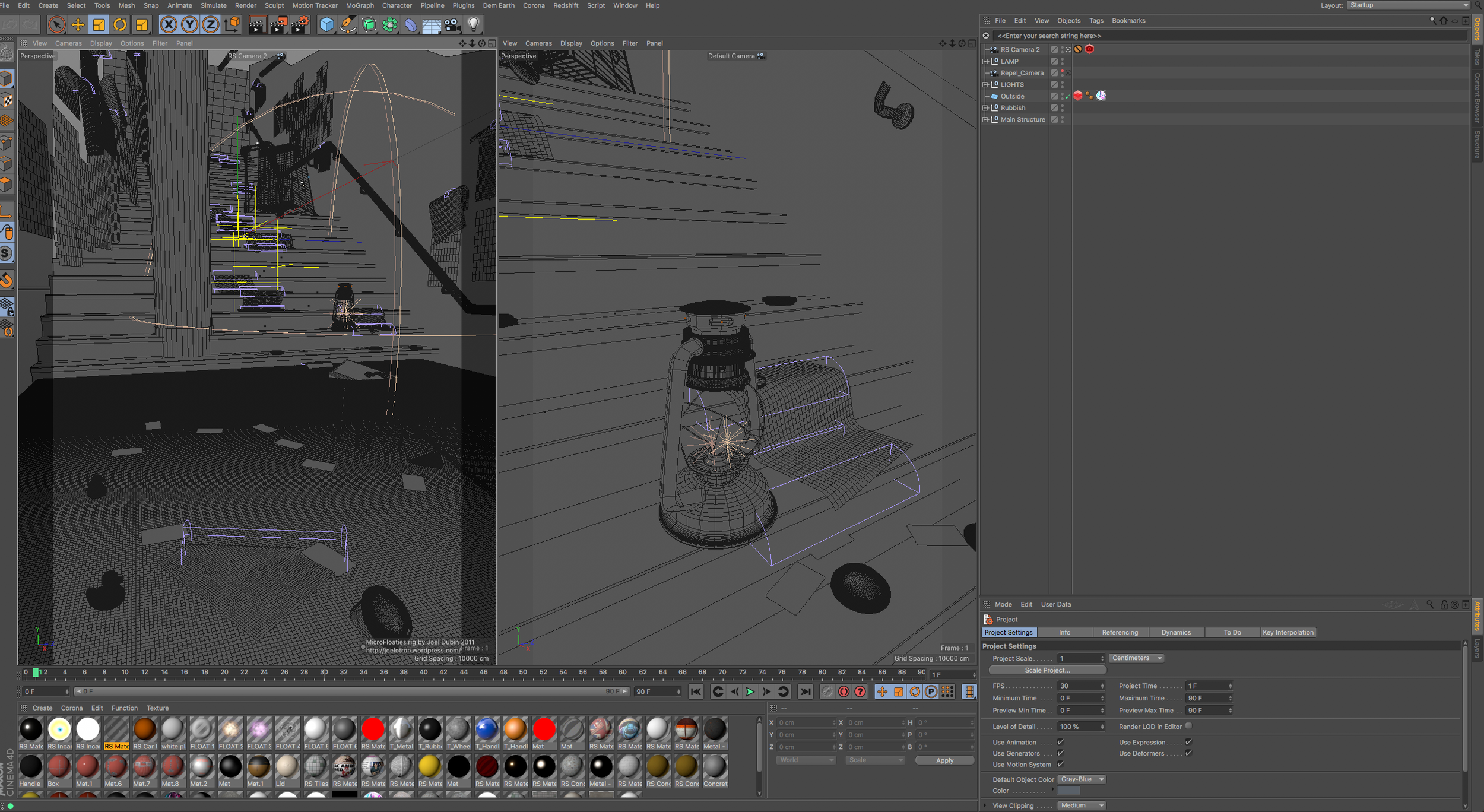The width and height of the screenshot is (1484, 812).
Task: Add a Cube primitive object
Action: click(326, 25)
